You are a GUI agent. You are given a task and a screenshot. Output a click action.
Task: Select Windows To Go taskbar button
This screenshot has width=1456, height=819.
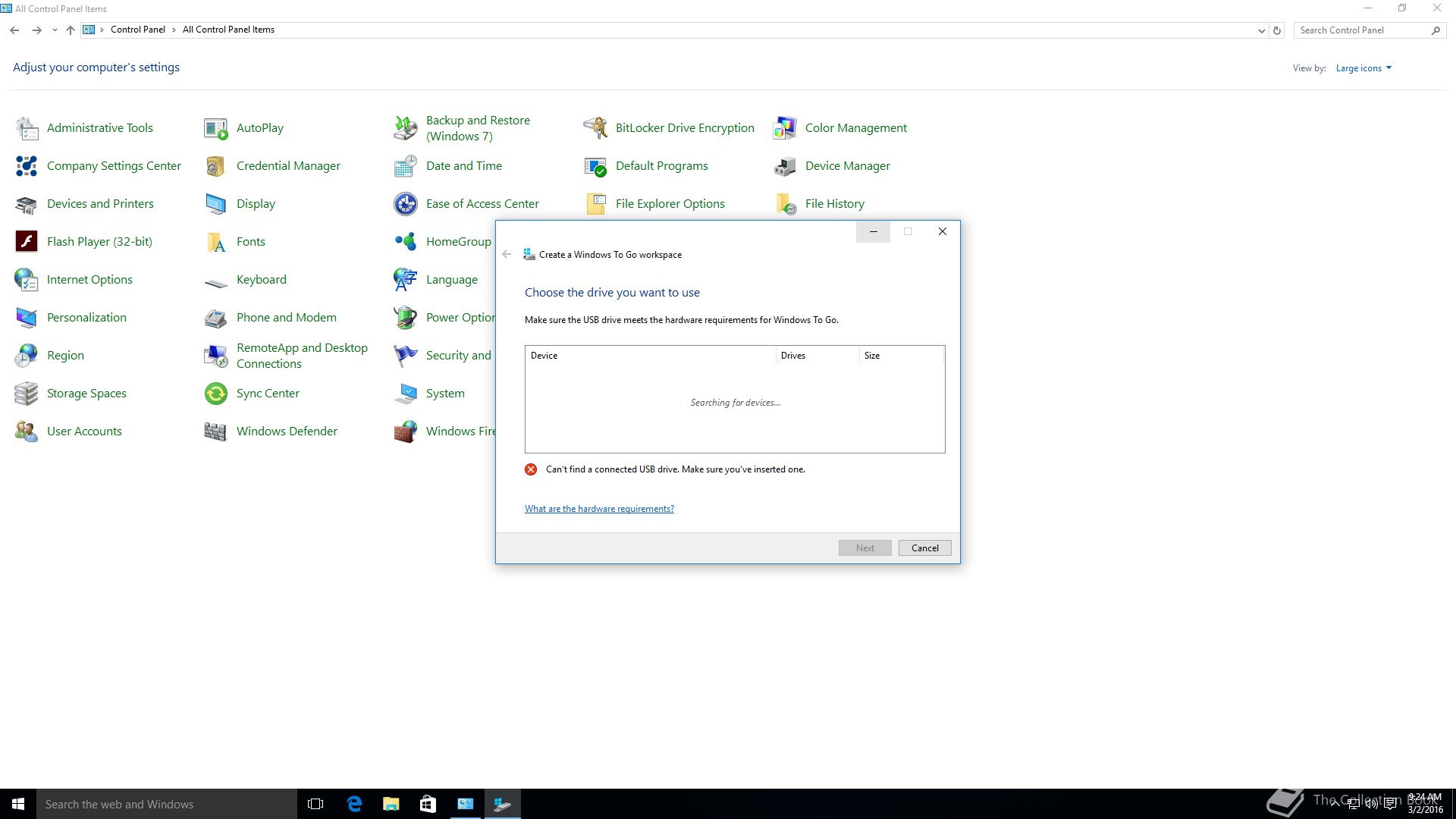tap(502, 804)
